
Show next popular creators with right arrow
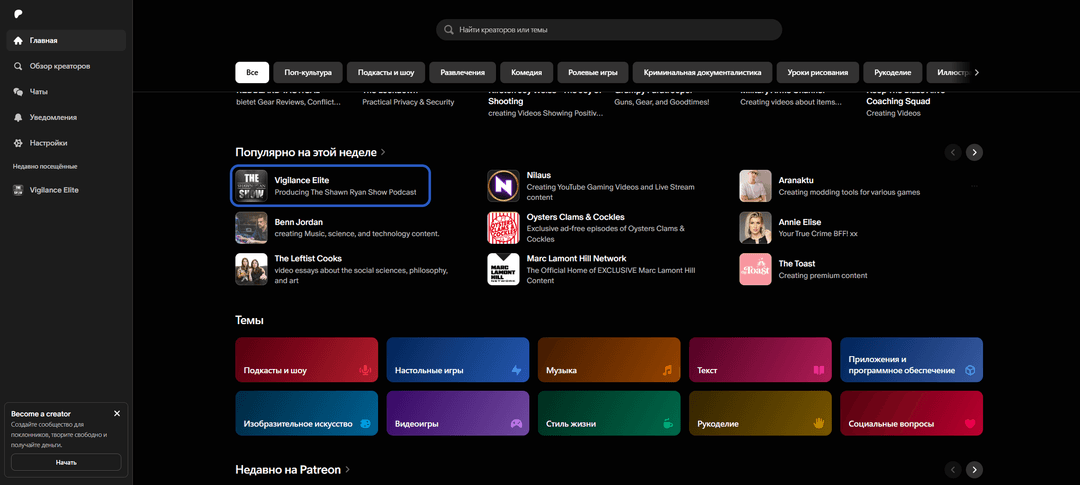974,152
